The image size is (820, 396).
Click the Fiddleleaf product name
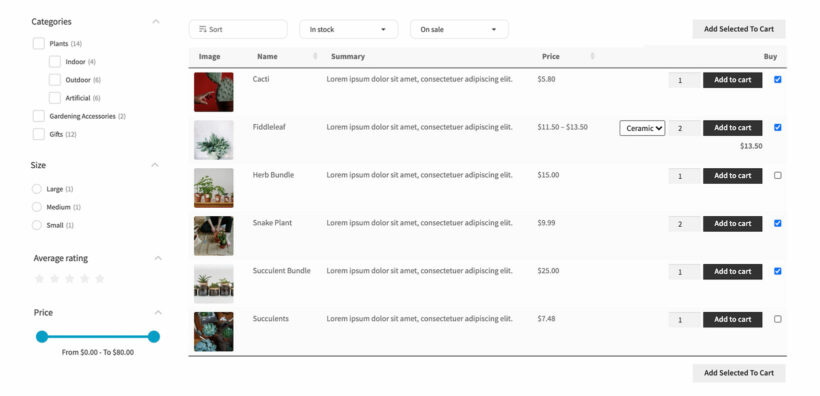pos(269,127)
